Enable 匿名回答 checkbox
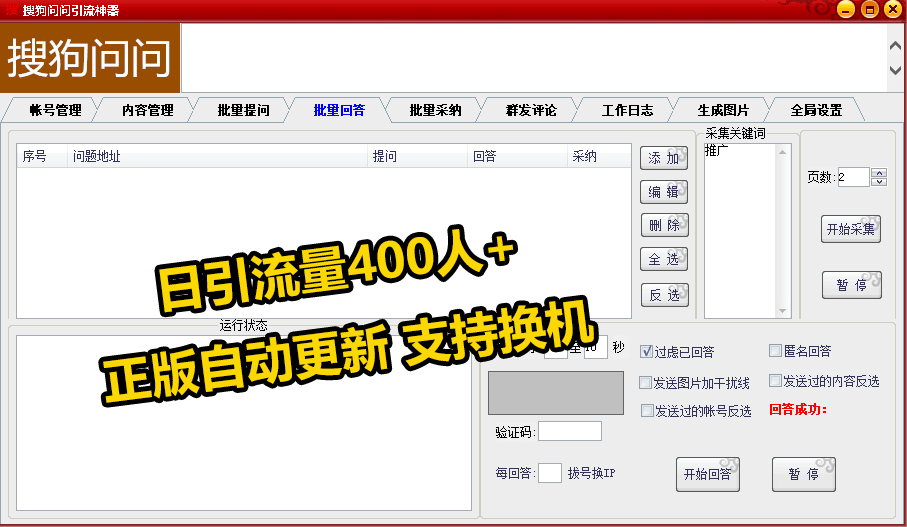 [775, 350]
